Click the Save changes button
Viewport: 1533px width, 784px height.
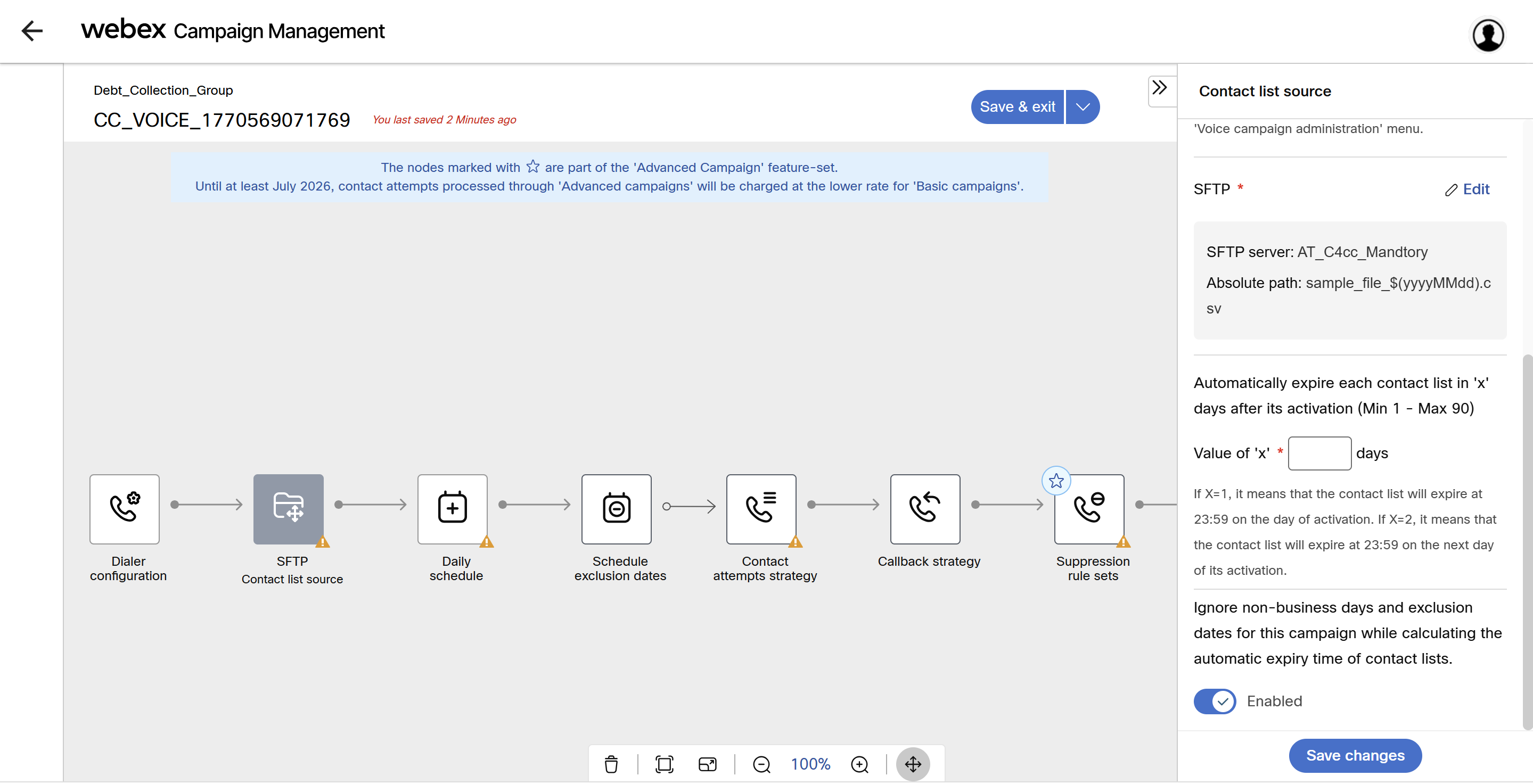tap(1355, 755)
